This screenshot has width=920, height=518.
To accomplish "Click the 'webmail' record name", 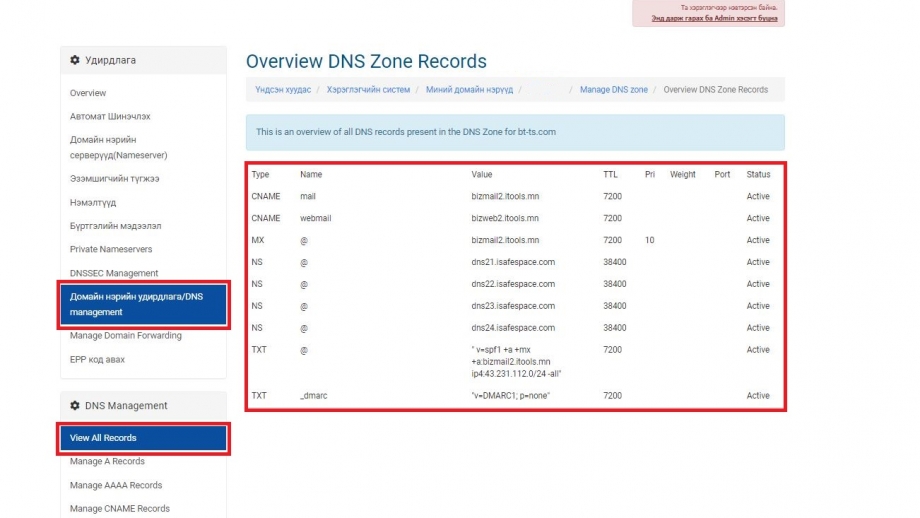I will [316, 218].
